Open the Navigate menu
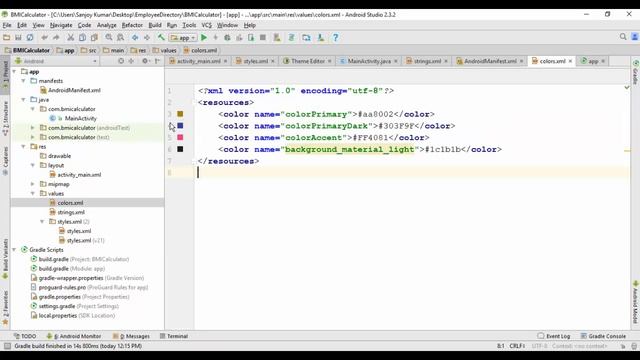The height and width of the screenshot is (360, 640). (x=61, y=25)
